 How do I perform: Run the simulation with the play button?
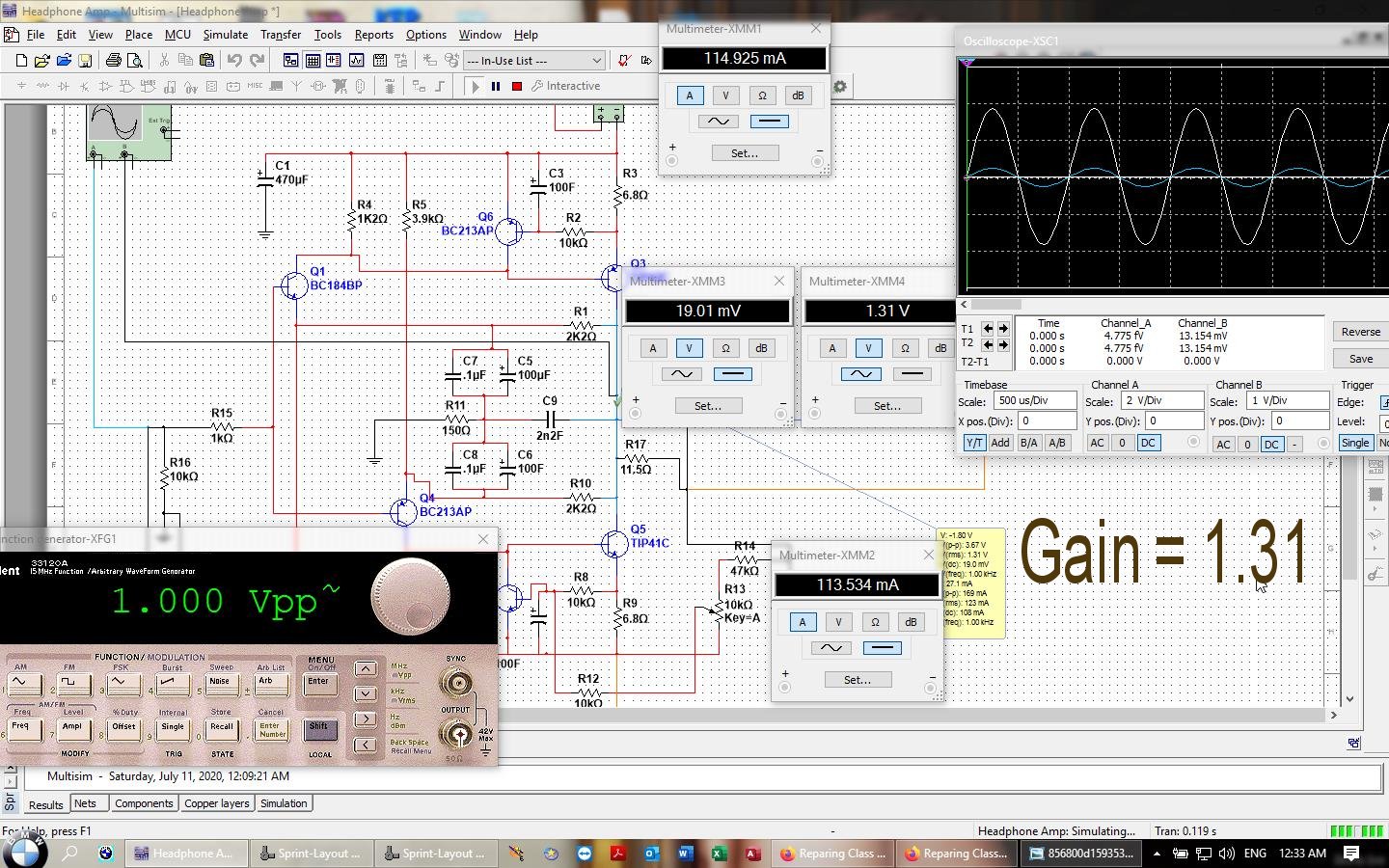click(x=475, y=86)
